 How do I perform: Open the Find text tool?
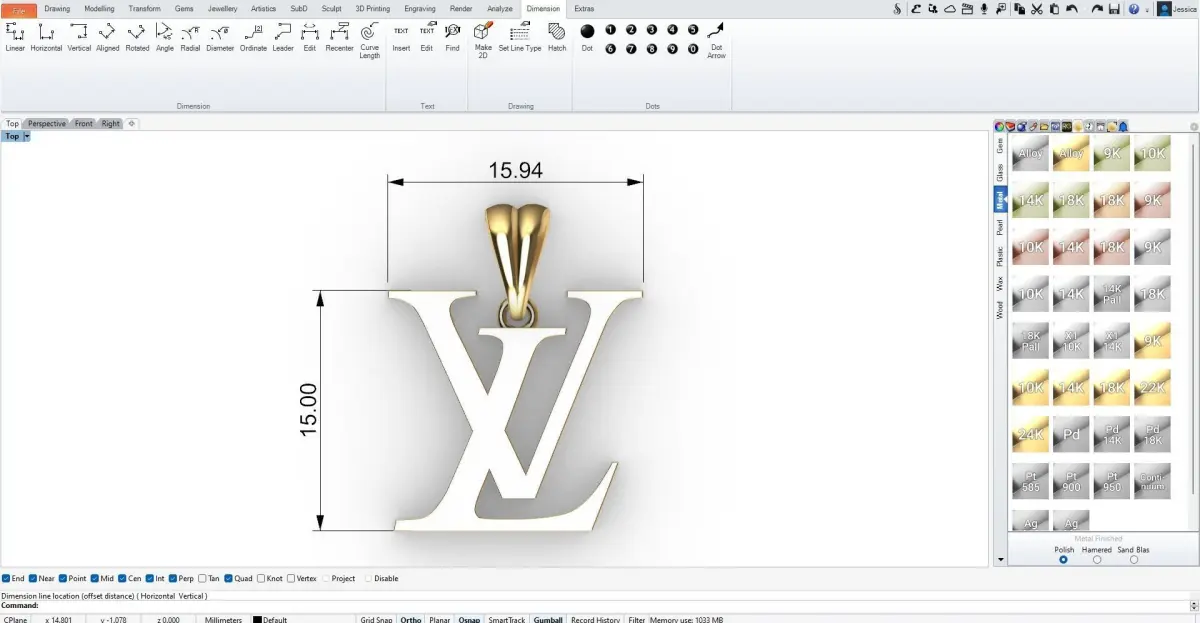pyautogui.click(x=453, y=38)
